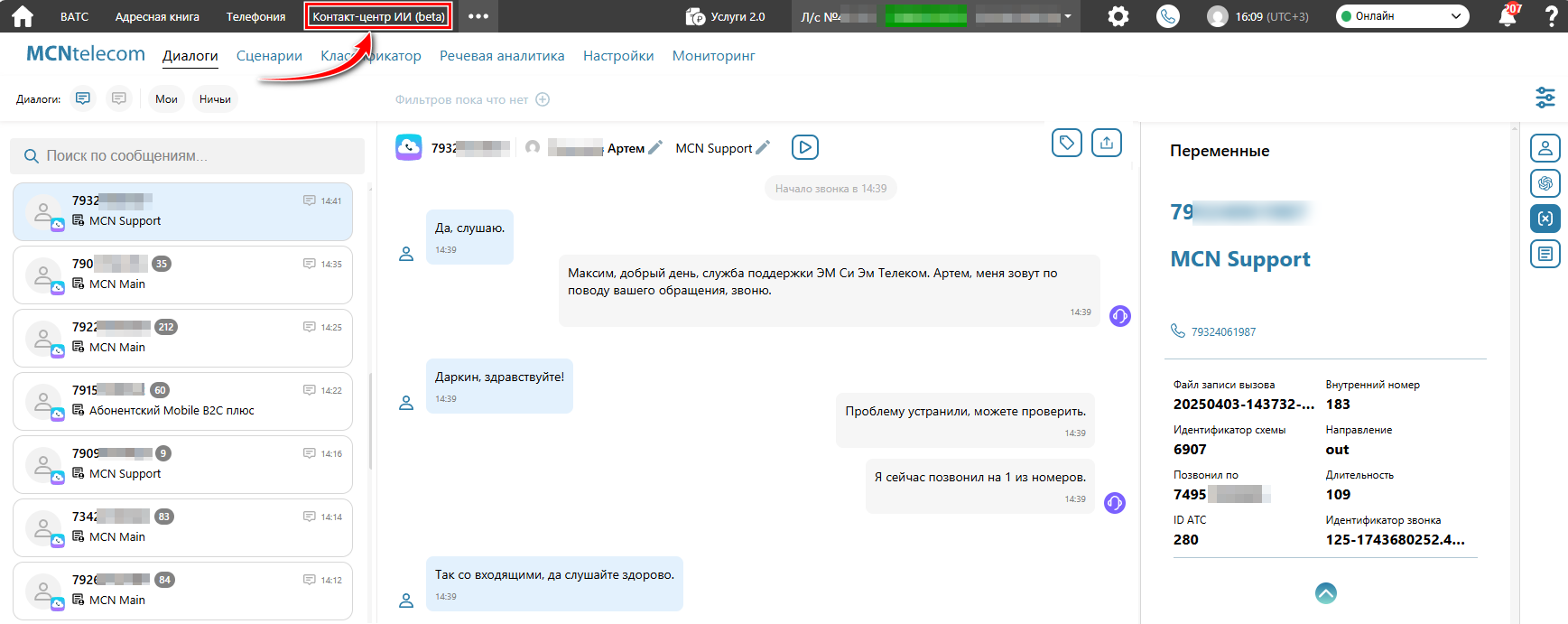Open Услуги 2.0
The height and width of the screenshot is (624, 1568).
(726, 16)
